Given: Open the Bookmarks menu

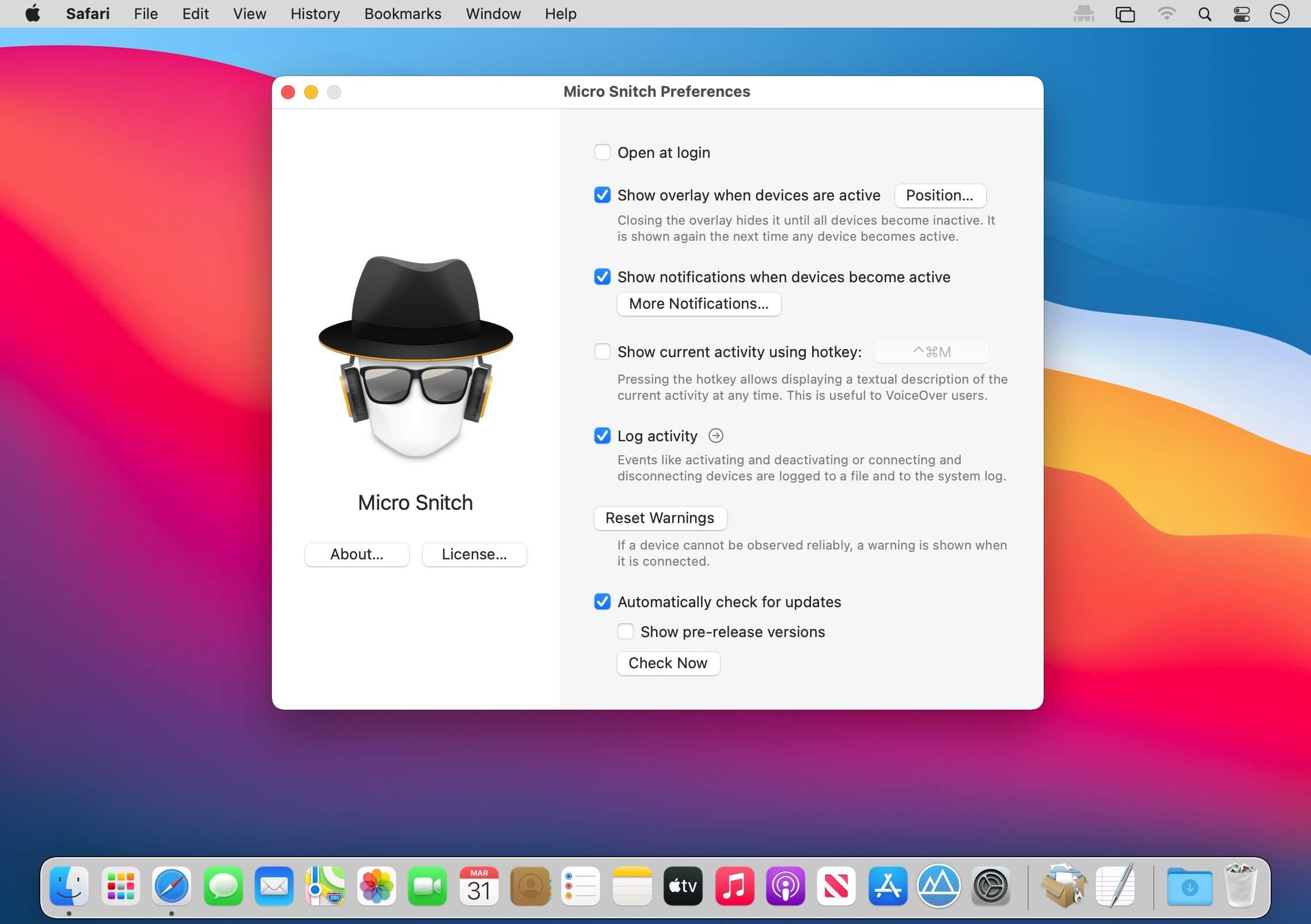Looking at the screenshot, I should tap(403, 14).
